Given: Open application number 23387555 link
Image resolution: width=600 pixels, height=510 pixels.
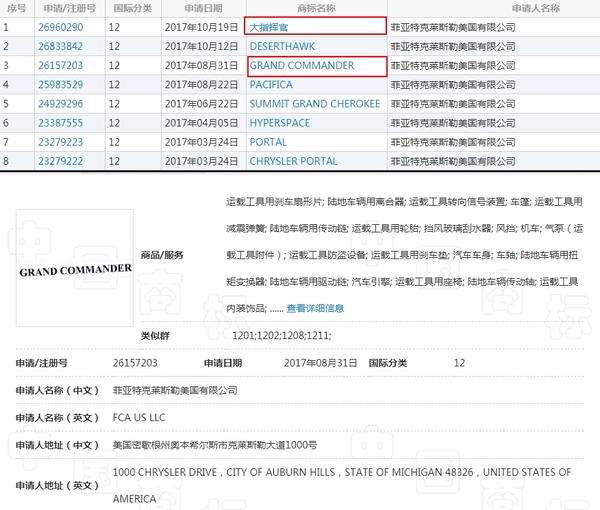Looking at the screenshot, I should click(x=60, y=123).
